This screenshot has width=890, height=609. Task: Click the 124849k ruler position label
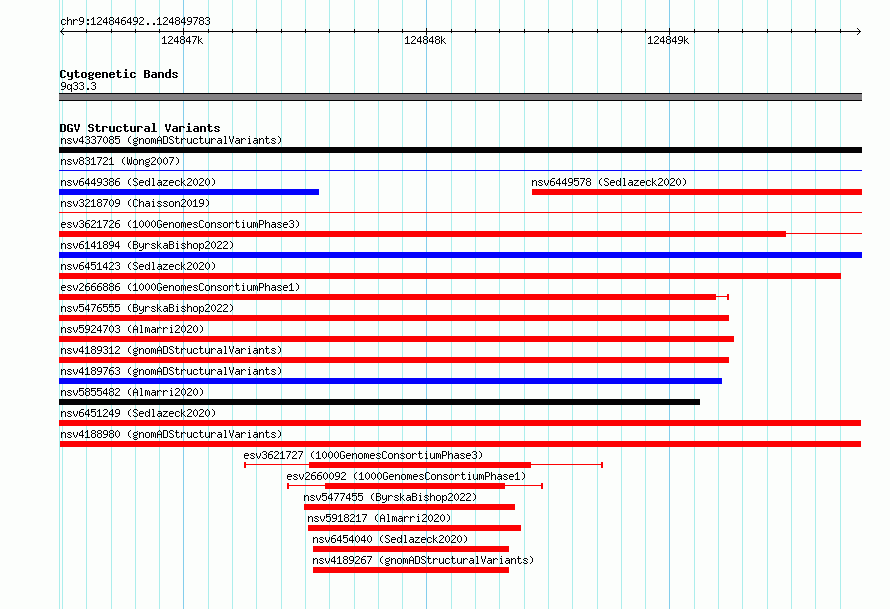coord(668,40)
